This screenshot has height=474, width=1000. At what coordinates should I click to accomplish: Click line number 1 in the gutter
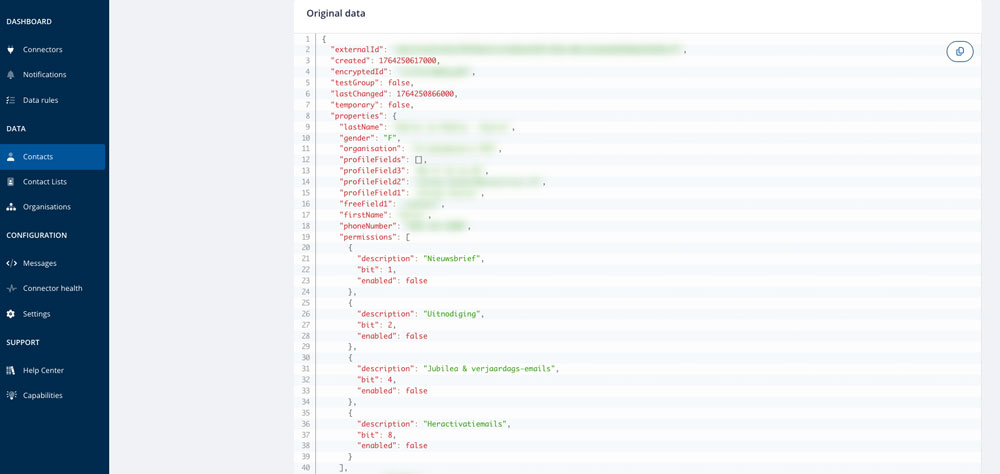click(308, 38)
